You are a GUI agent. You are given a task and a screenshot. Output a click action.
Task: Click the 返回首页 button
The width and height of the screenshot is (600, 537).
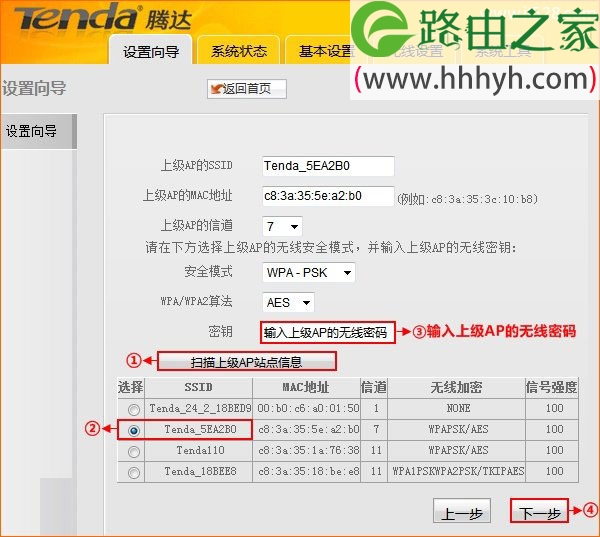(247, 89)
